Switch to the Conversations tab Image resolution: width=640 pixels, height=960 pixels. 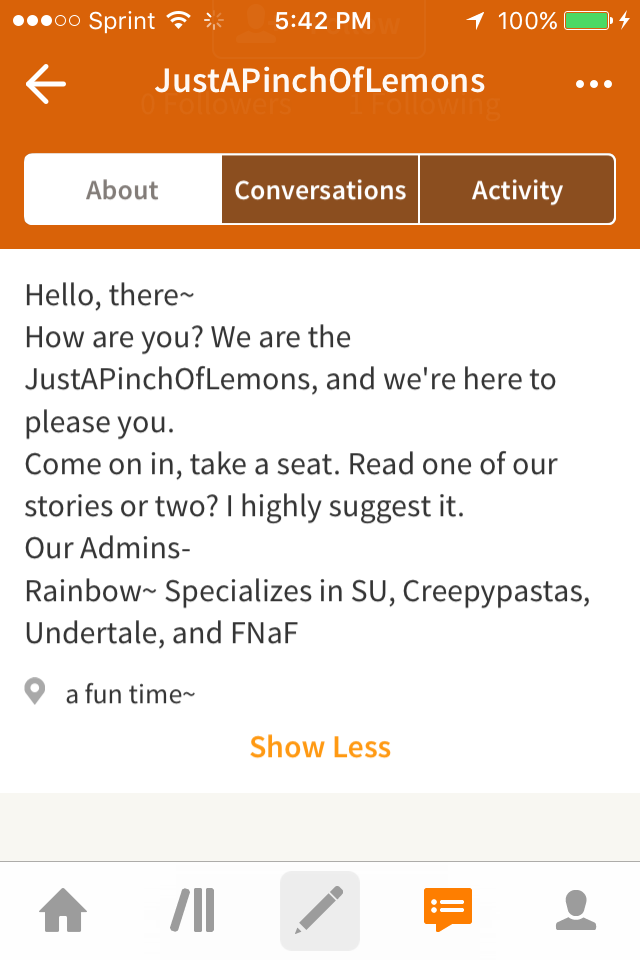(x=320, y=190)
